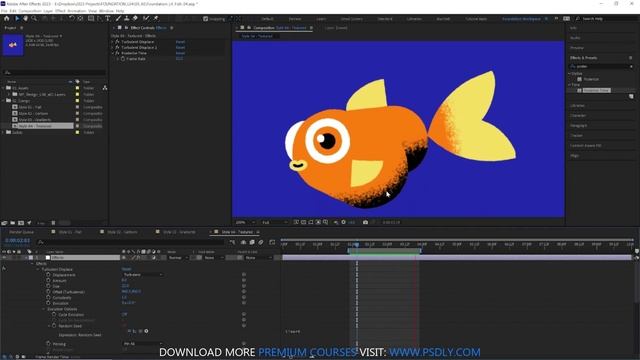Image resolution: width=640 pixels, height=360 pixels.
Task: Open the Animation menu
Action: (x=77, y=11)
